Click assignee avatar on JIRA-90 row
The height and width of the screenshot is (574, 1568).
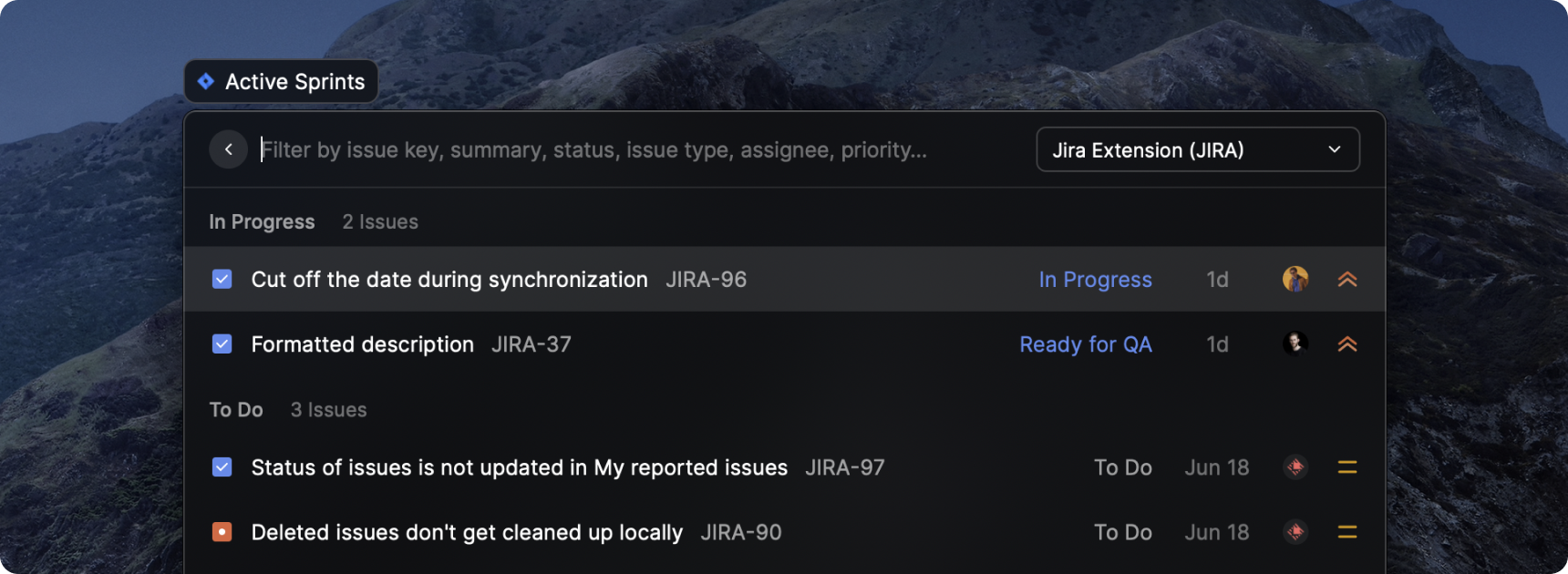(x=1295, y=531)
